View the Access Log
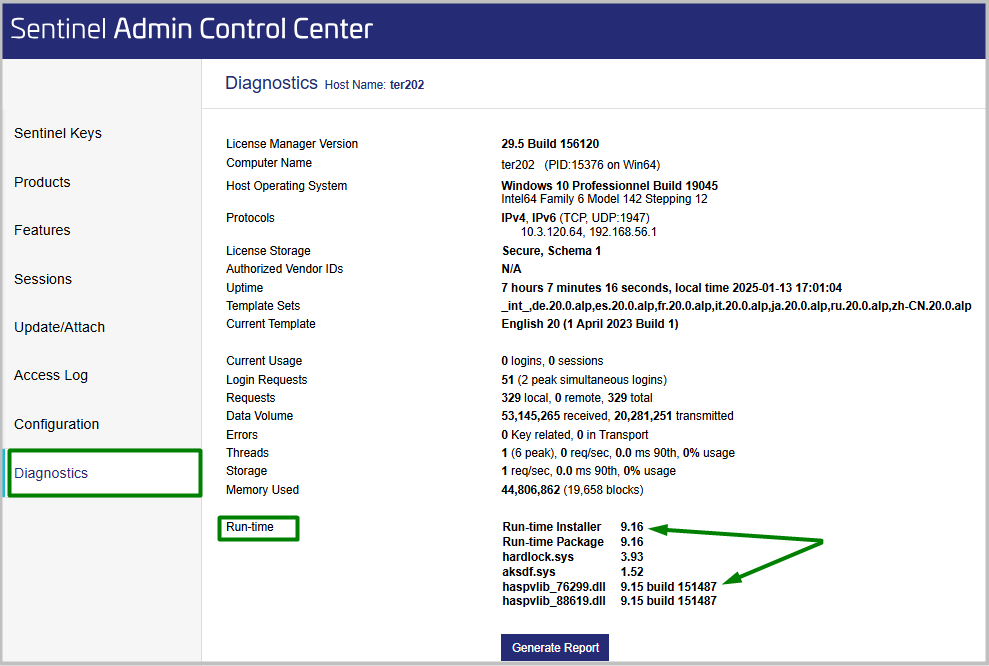 coord(51,375)
